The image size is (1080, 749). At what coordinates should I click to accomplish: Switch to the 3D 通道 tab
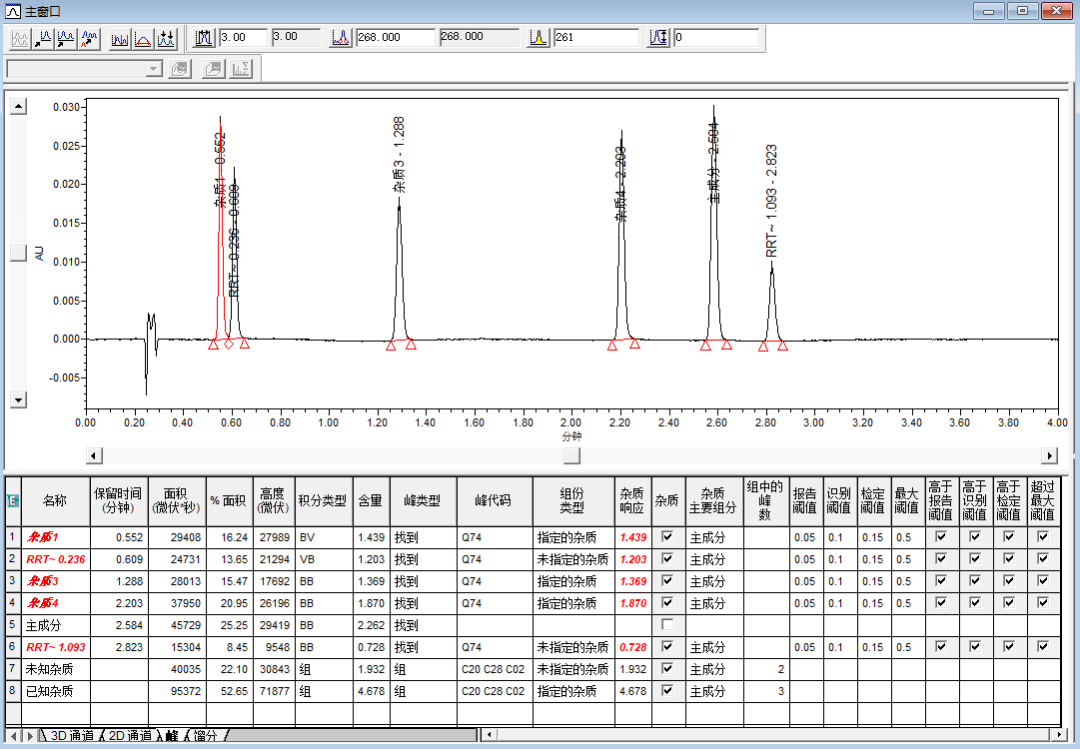click(72, 736)
